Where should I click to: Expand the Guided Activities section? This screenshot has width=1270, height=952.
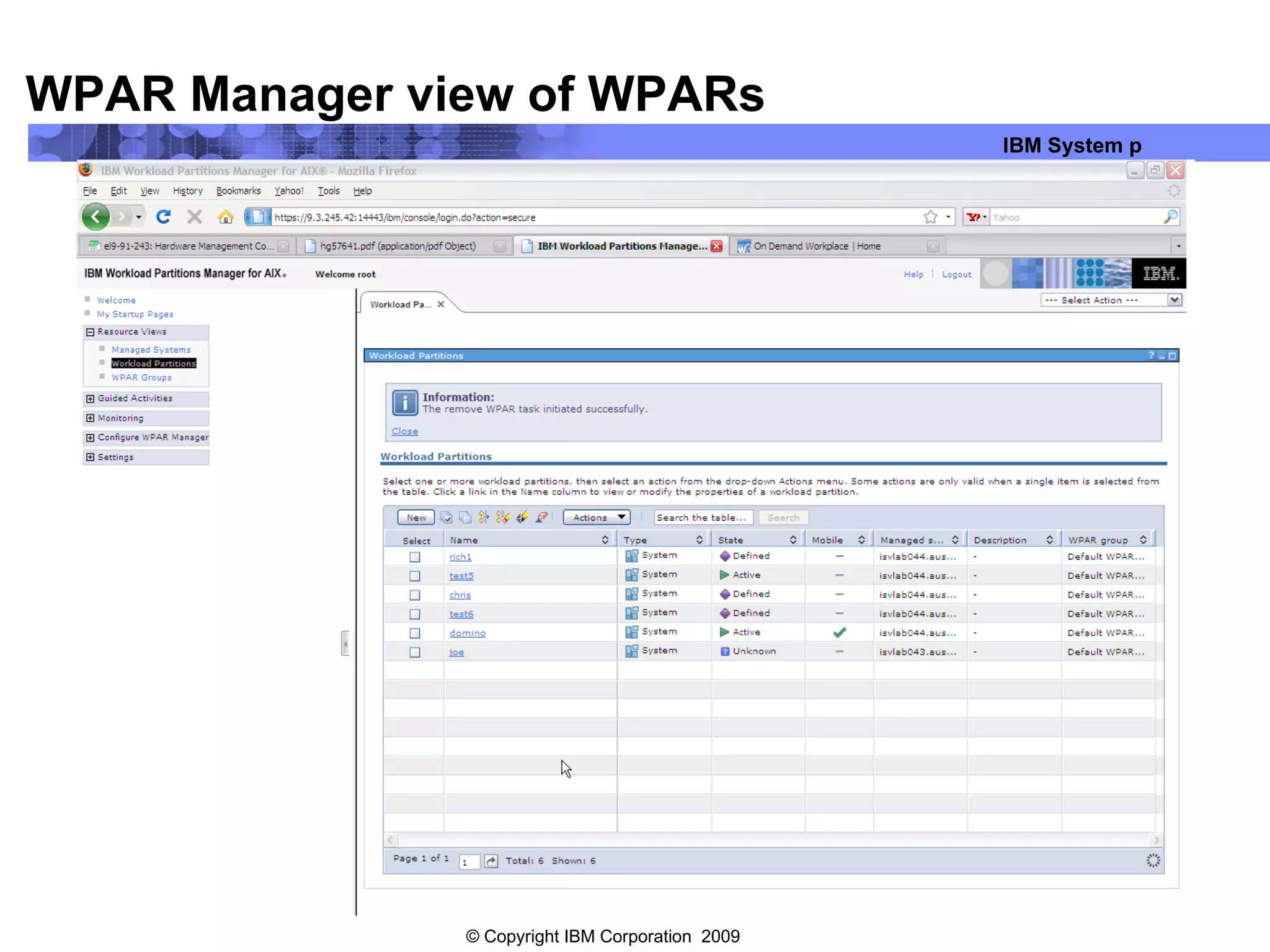pos(90,399)
